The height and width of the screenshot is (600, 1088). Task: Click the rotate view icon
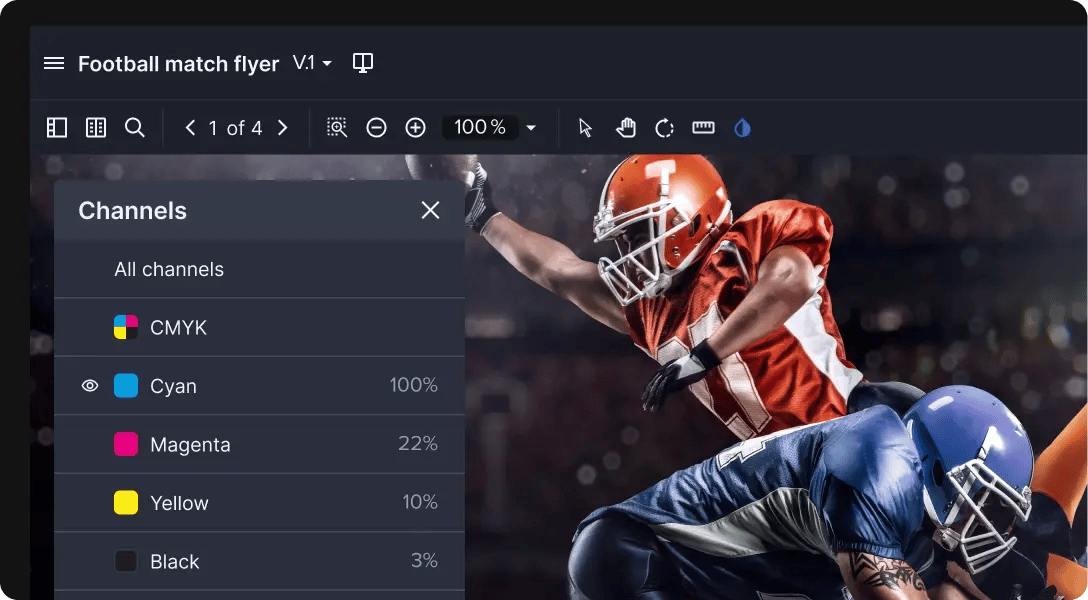664,127
